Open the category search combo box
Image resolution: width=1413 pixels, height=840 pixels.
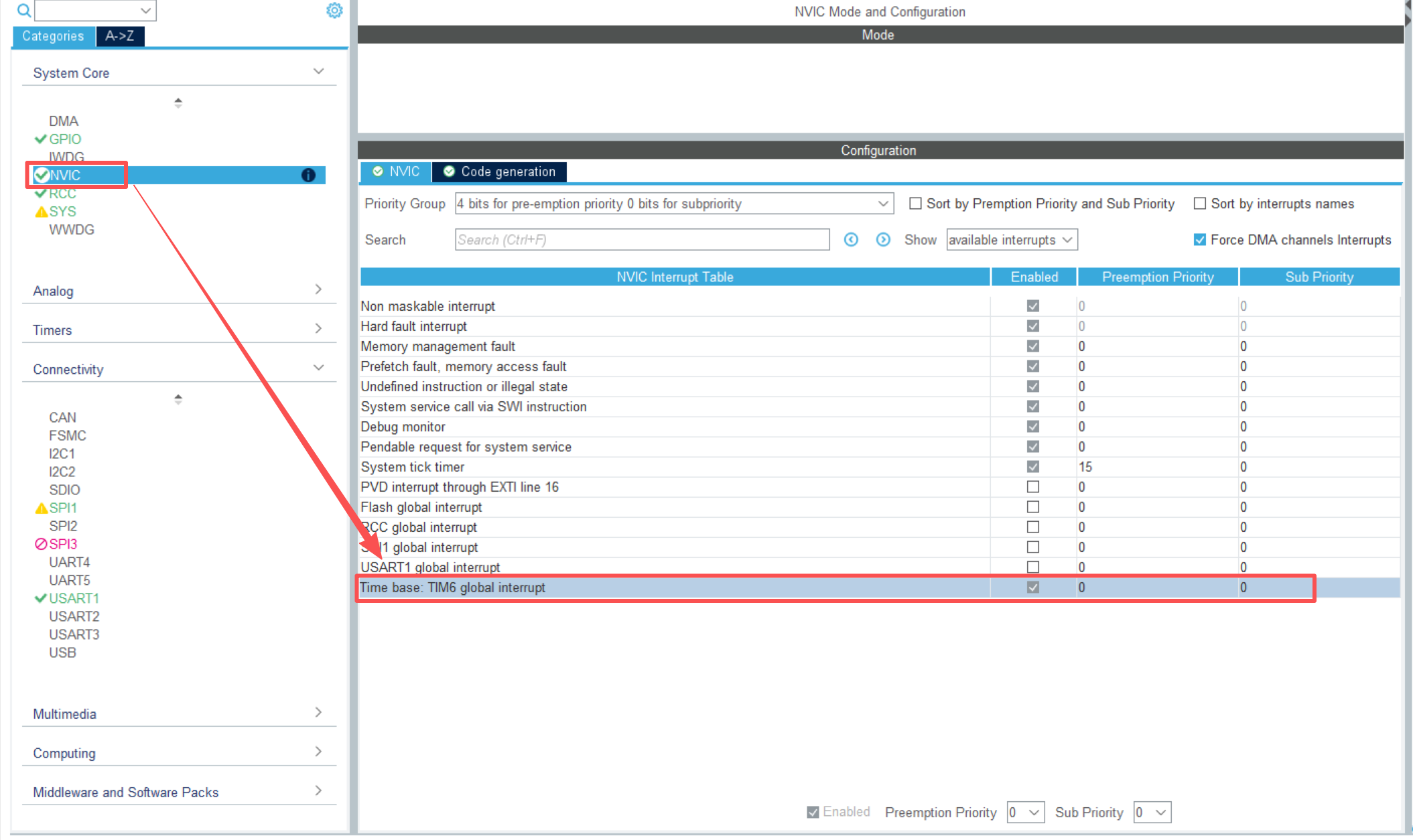(95, 10)
